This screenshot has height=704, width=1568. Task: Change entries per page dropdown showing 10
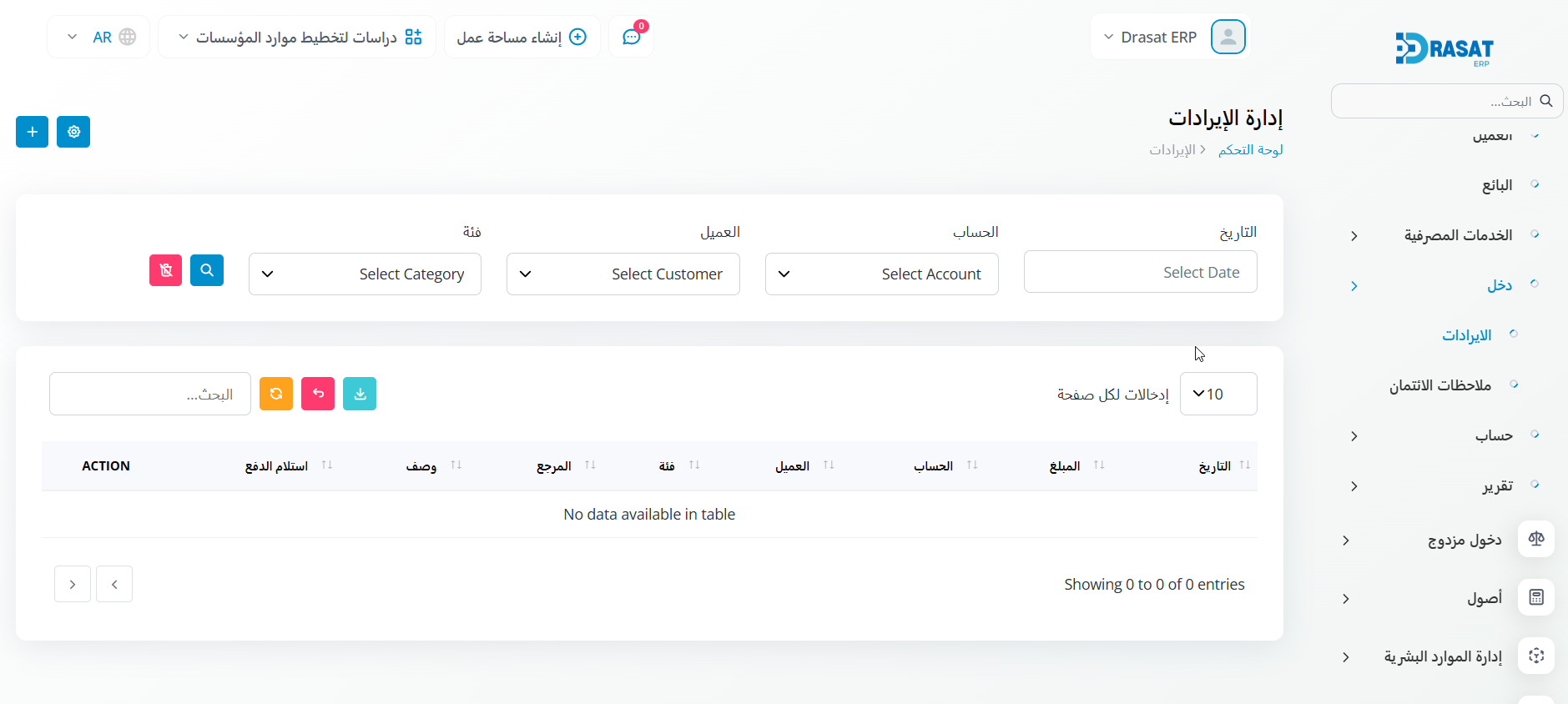(1218, 394)
